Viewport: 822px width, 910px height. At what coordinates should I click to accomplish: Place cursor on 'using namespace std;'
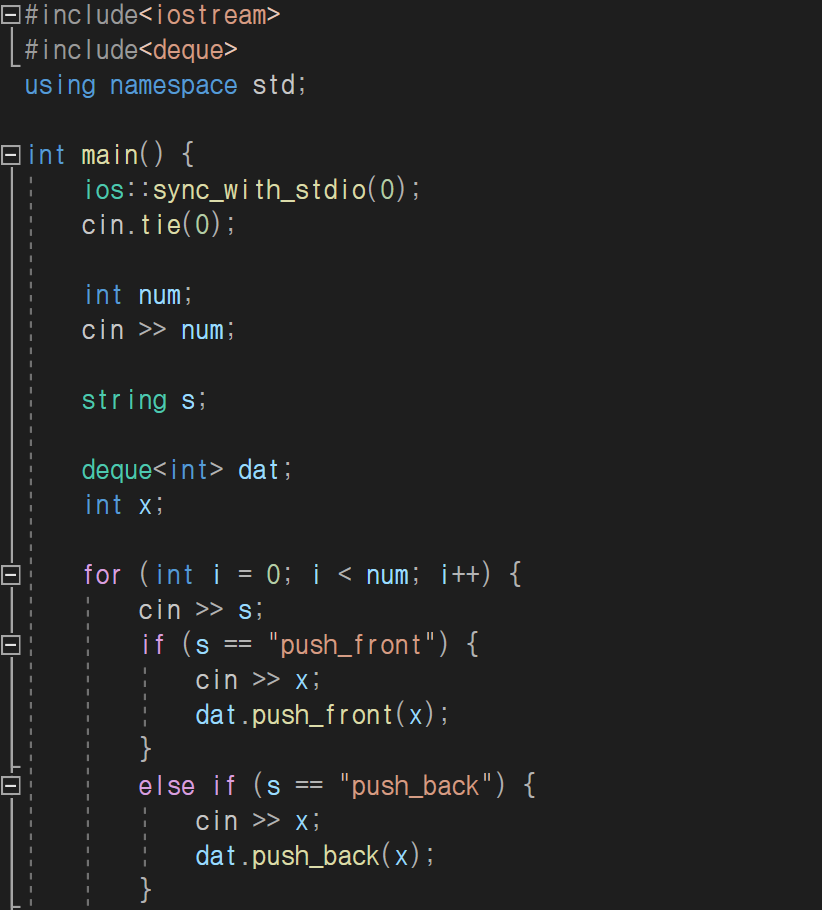point(165,86)
